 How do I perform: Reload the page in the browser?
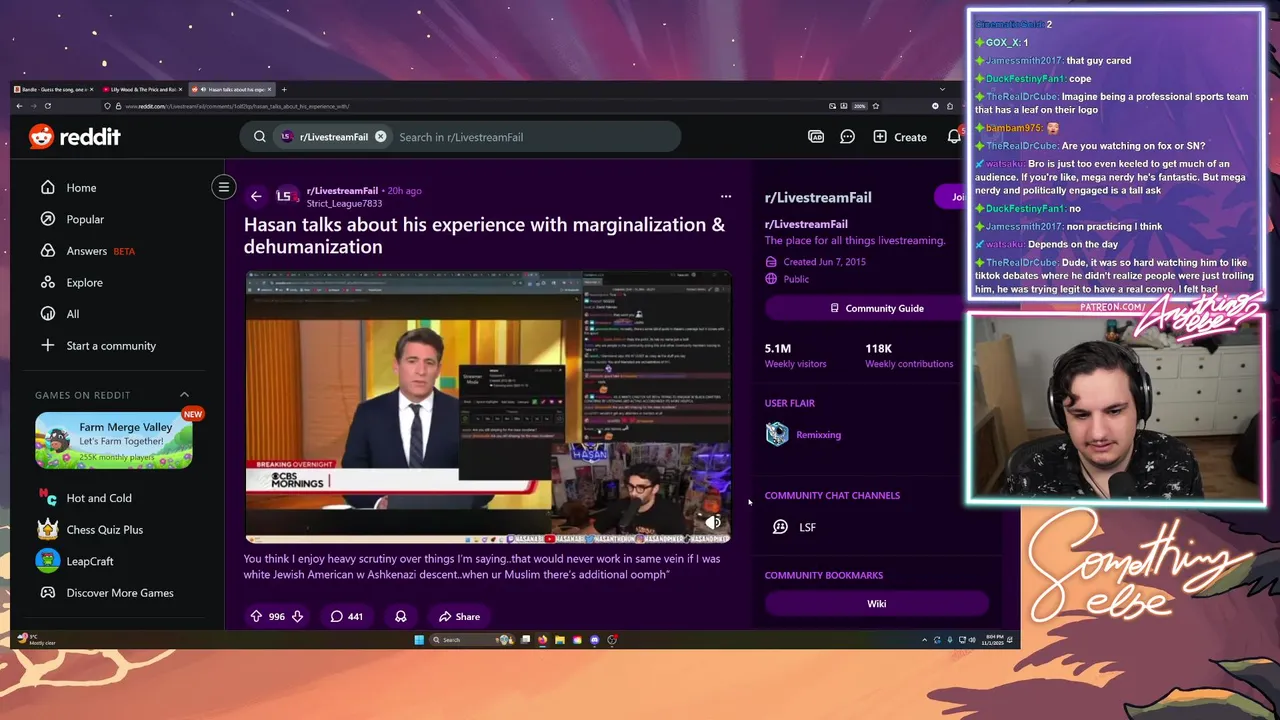[x=47, y=106]
